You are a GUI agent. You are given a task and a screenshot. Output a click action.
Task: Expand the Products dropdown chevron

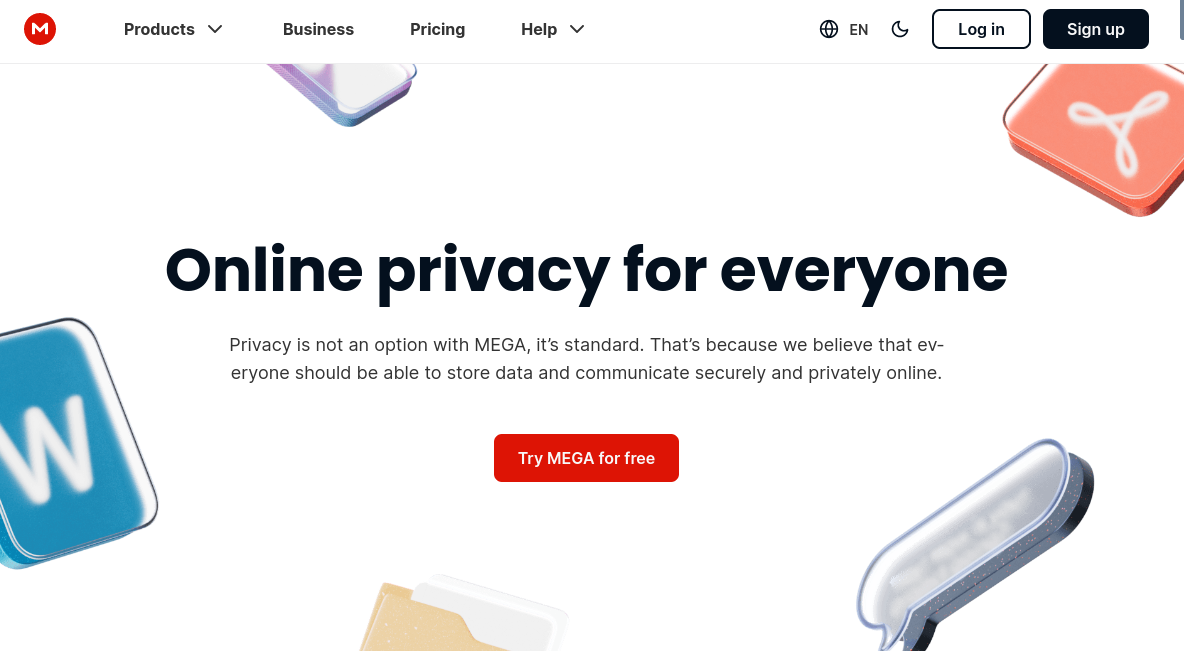tap(215, 29)
